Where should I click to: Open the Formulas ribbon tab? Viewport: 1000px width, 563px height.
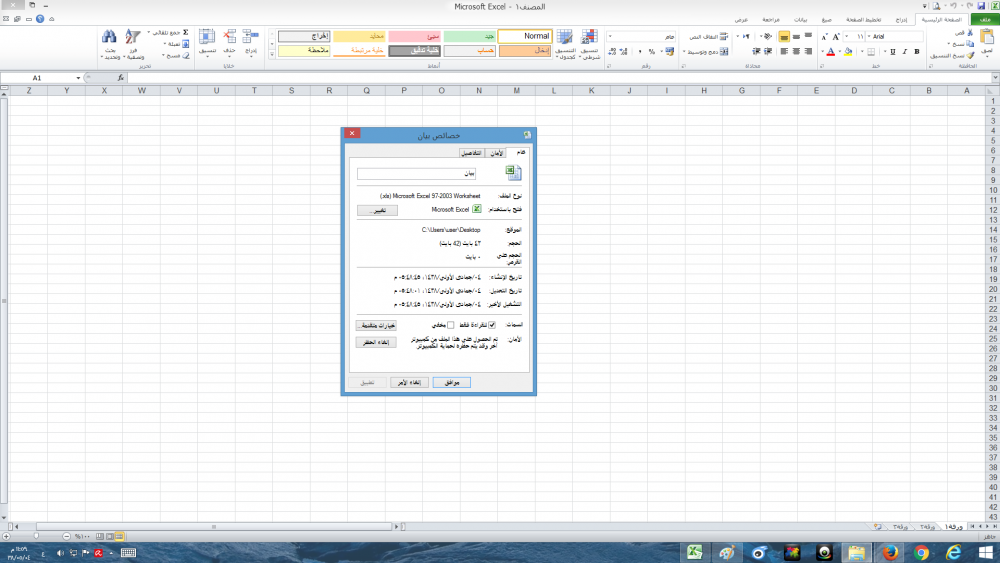pos(827,20)
